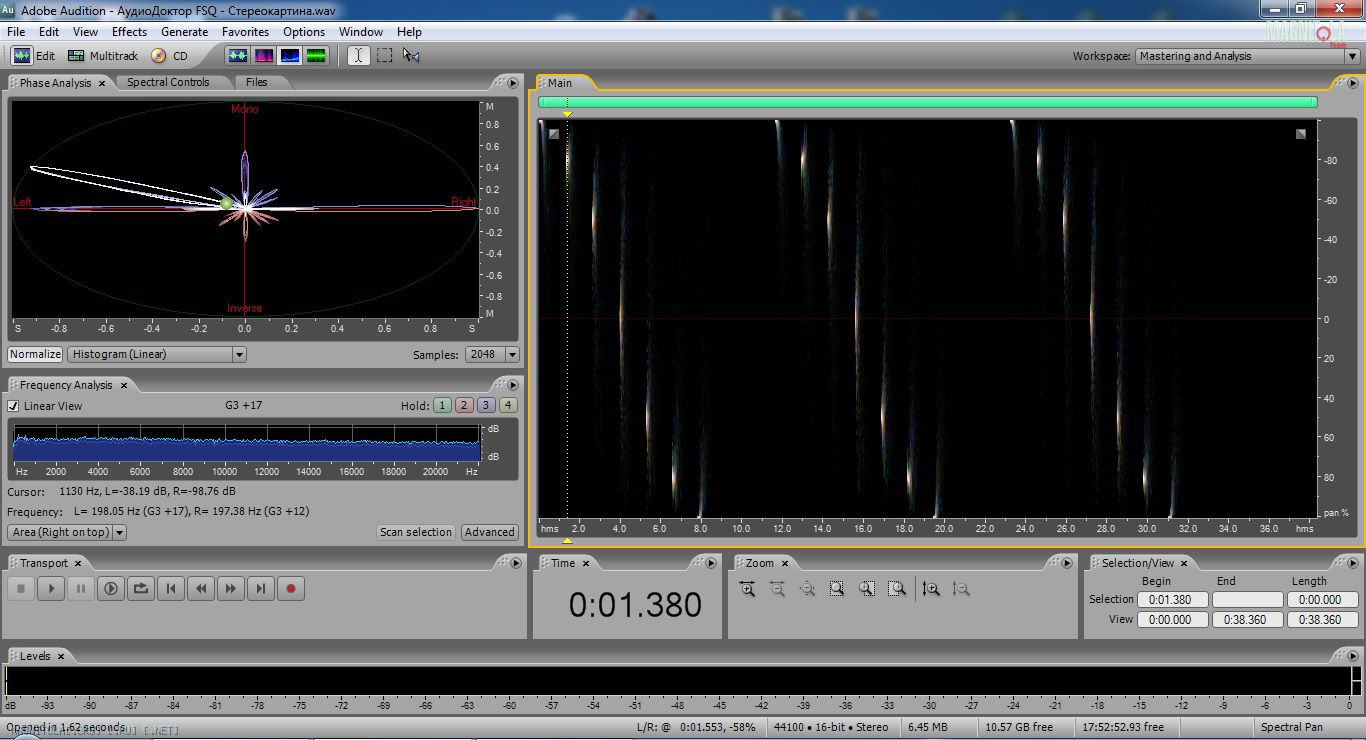Click the Advanced button
The height and width of the screenshot is (740, 1366).
click(490, 532)
